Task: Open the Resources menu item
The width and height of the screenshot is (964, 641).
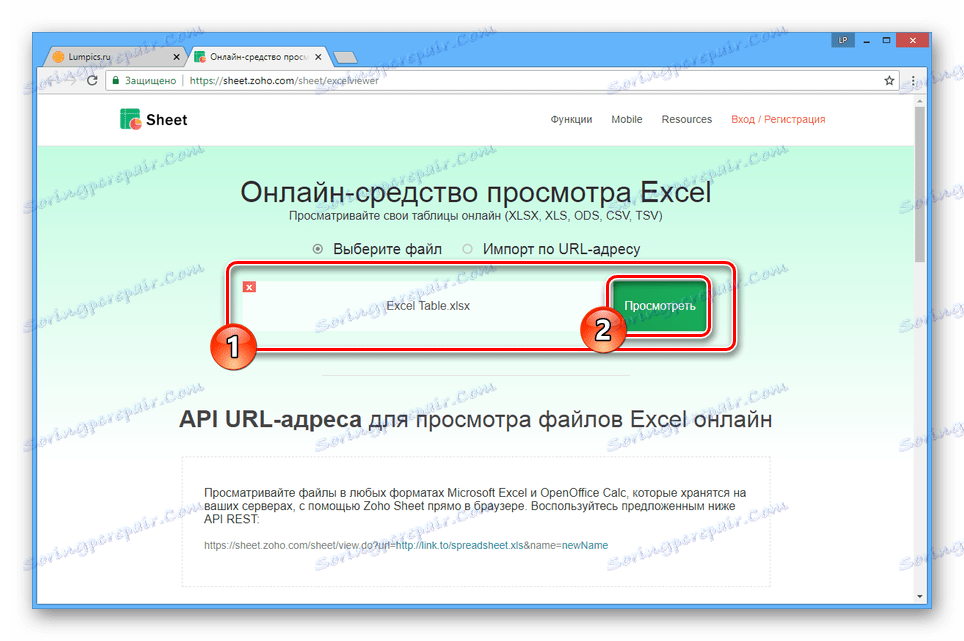Action: coord(686,119)
